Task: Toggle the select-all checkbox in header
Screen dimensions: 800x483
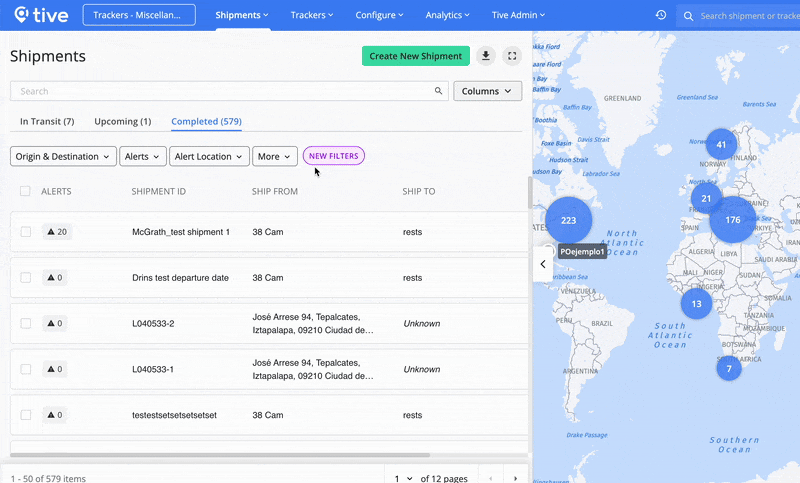Action: (x=25, y=191)
